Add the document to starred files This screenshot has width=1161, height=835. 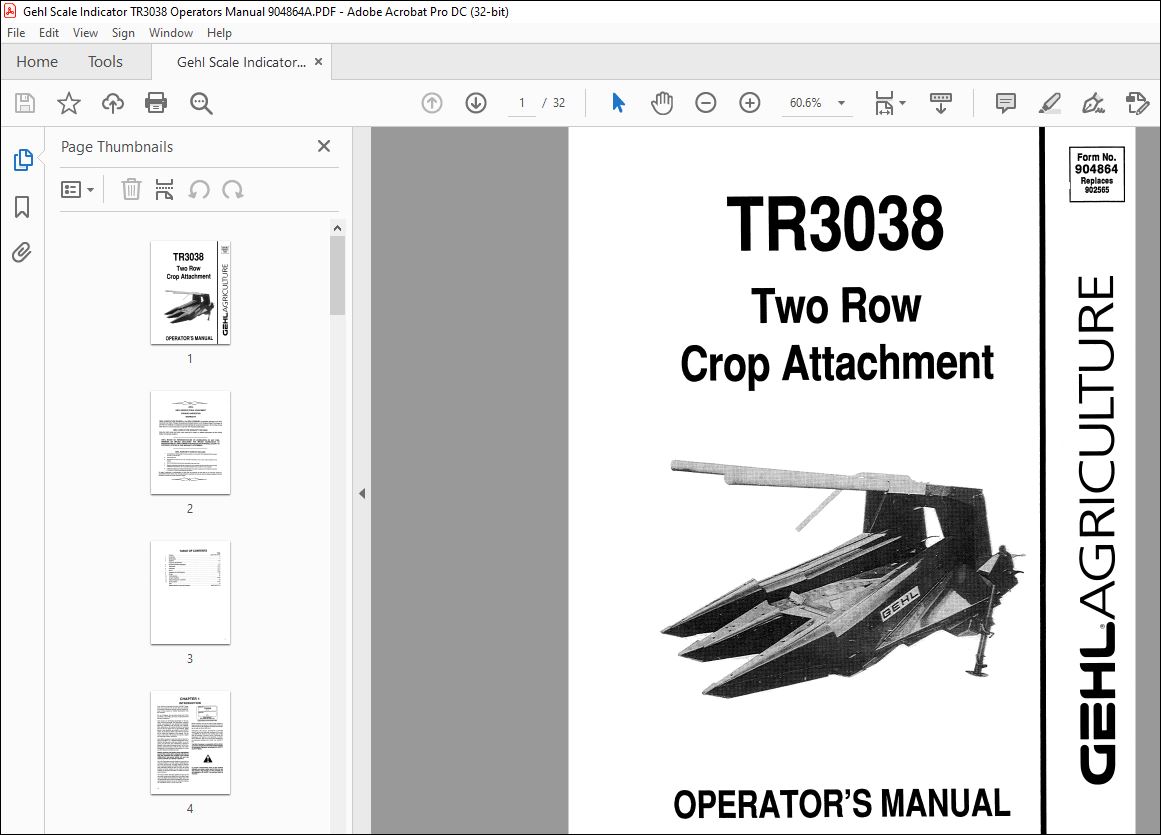click(x=69, y=103)
